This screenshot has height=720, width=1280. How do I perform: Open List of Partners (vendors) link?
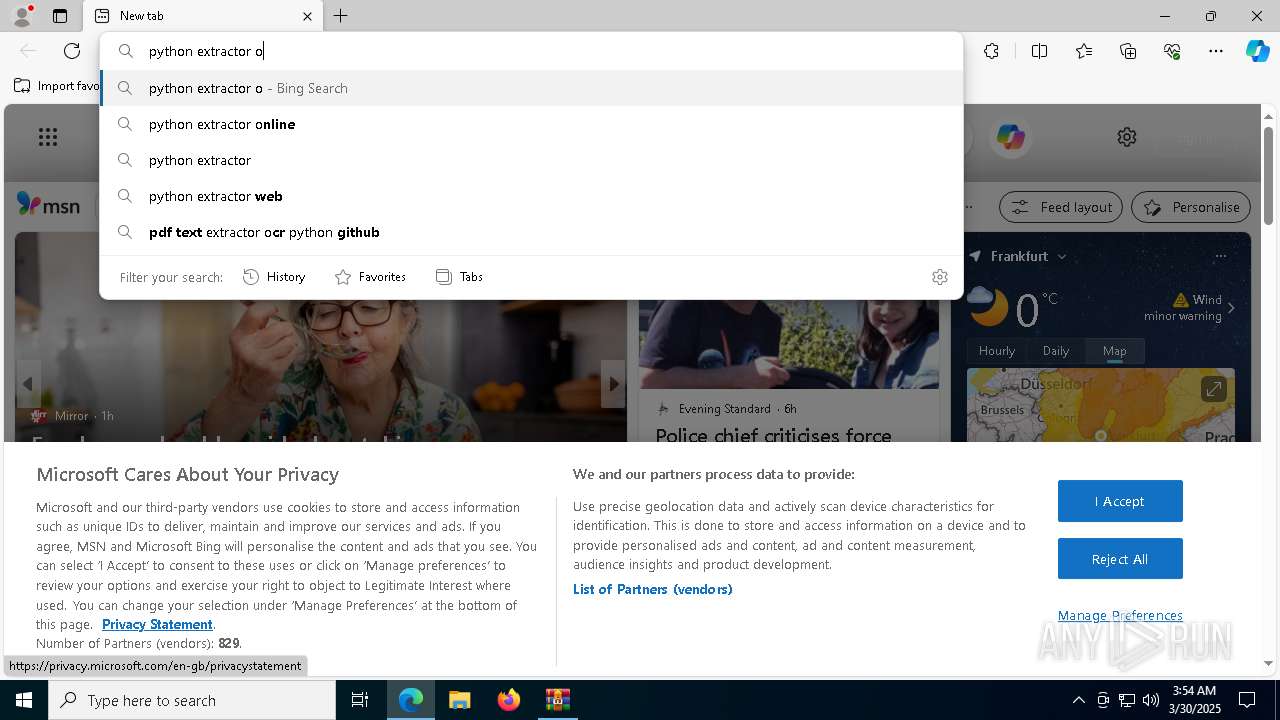coord(653,589)
